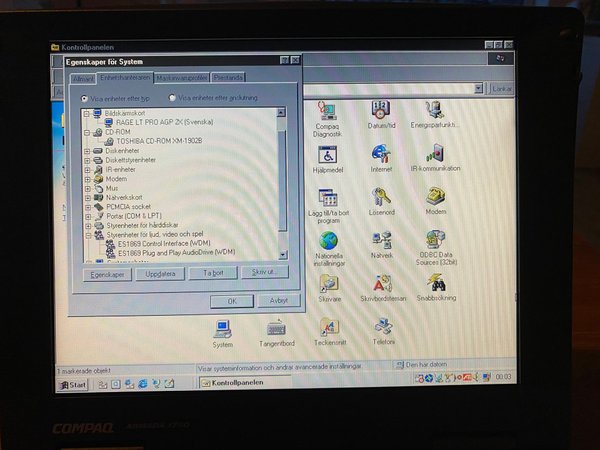Open the Energisparfunktioner icon
Screen dimensions: 600x450
(x=435, y=114)
